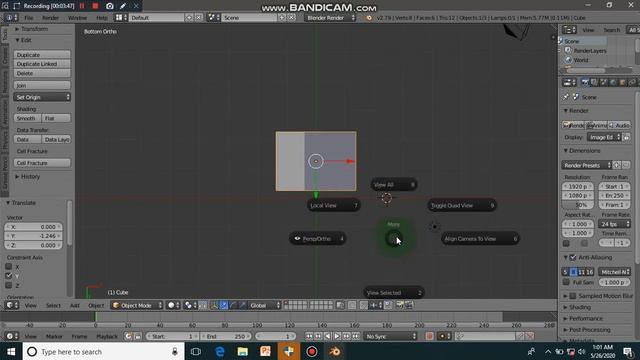
Task: Open the 3D viewport View menu
Action: pyautogui.click(x=31, y=305)
